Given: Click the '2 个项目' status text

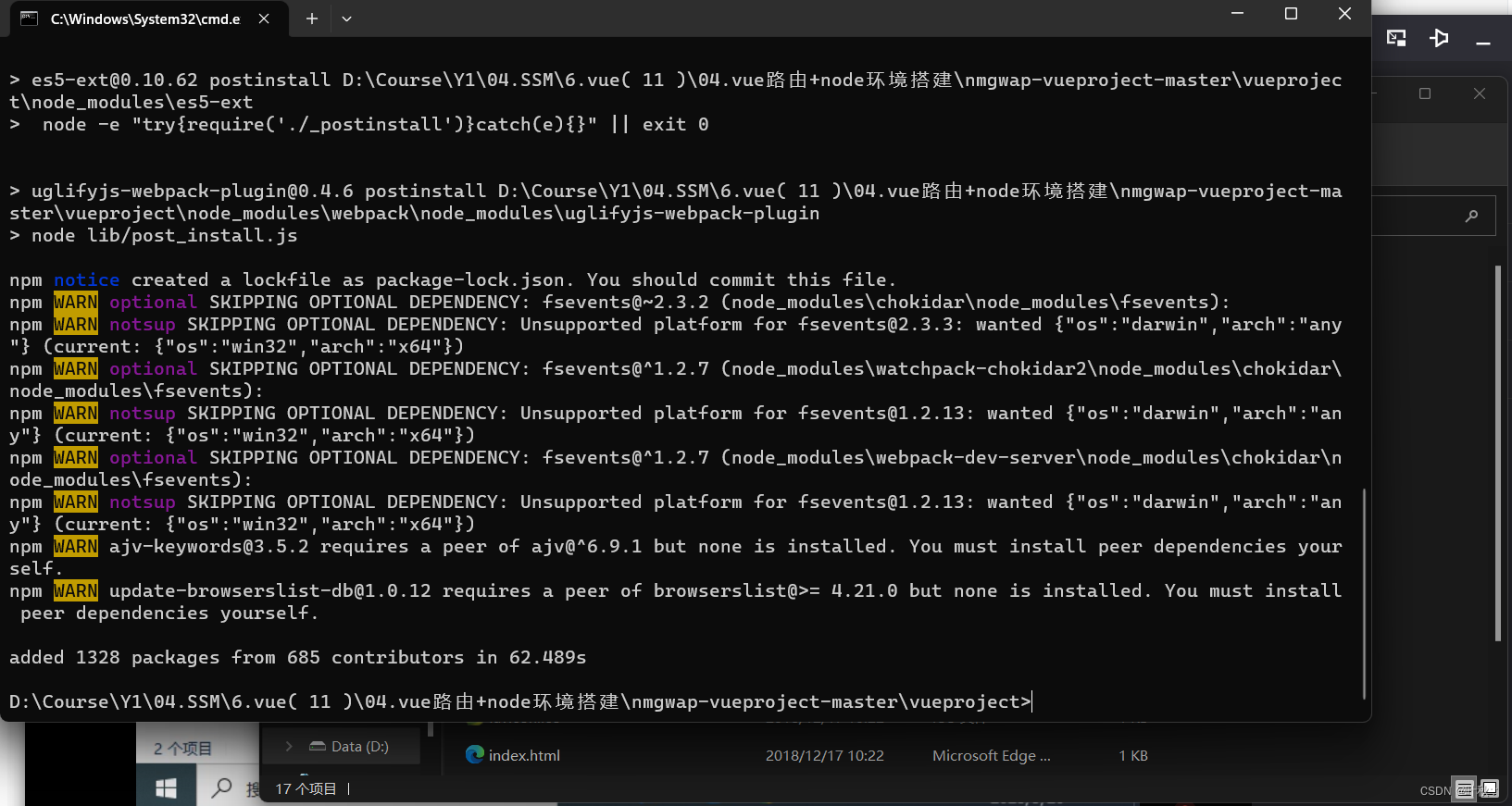Looking at the screenshot, I should 182,748.
